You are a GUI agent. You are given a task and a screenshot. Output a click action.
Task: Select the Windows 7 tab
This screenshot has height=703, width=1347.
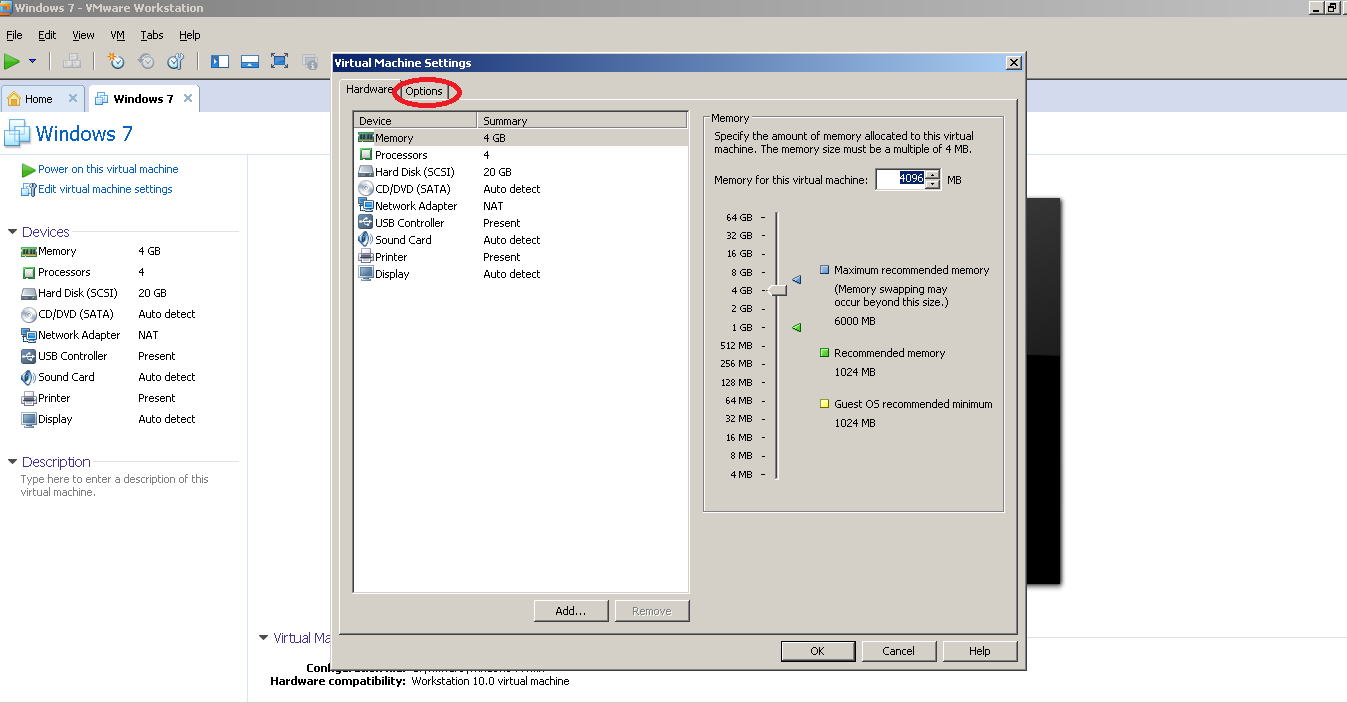(x=143, y=99)
